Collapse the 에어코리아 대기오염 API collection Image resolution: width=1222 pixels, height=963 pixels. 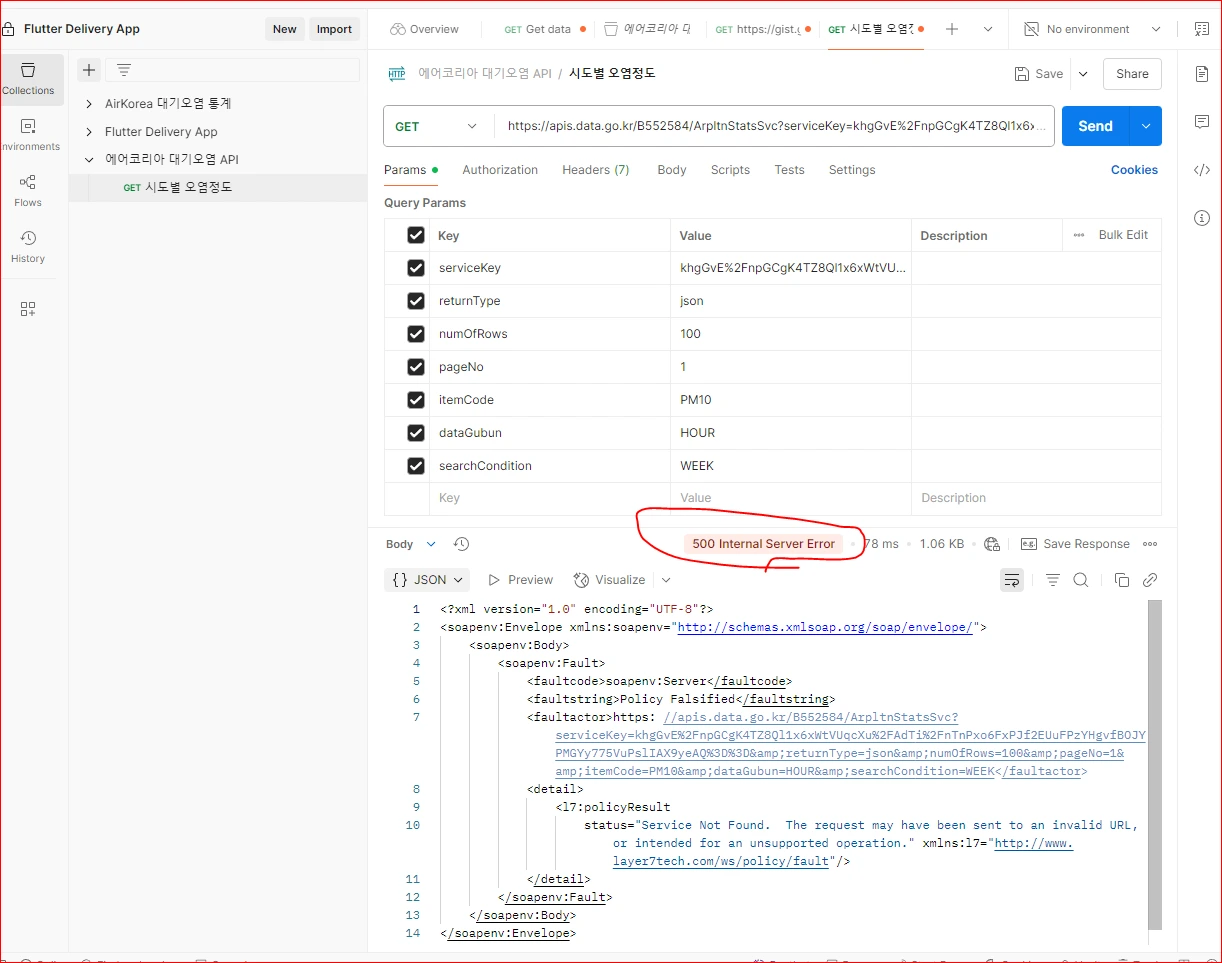point(89,160)
